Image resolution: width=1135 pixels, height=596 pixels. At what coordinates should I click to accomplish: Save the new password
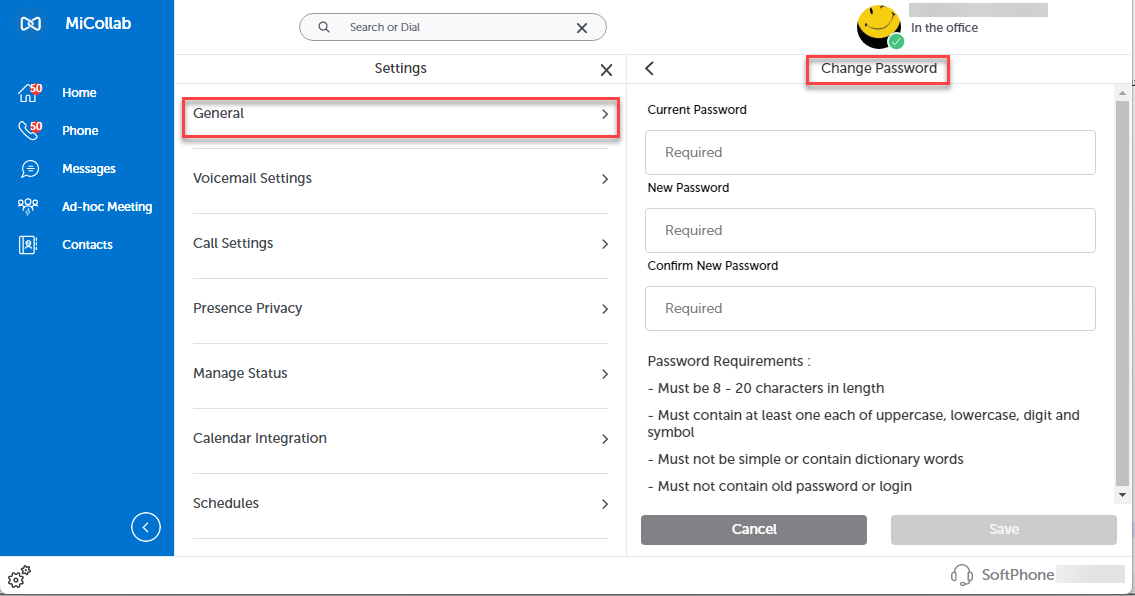tap(1003, 529)
